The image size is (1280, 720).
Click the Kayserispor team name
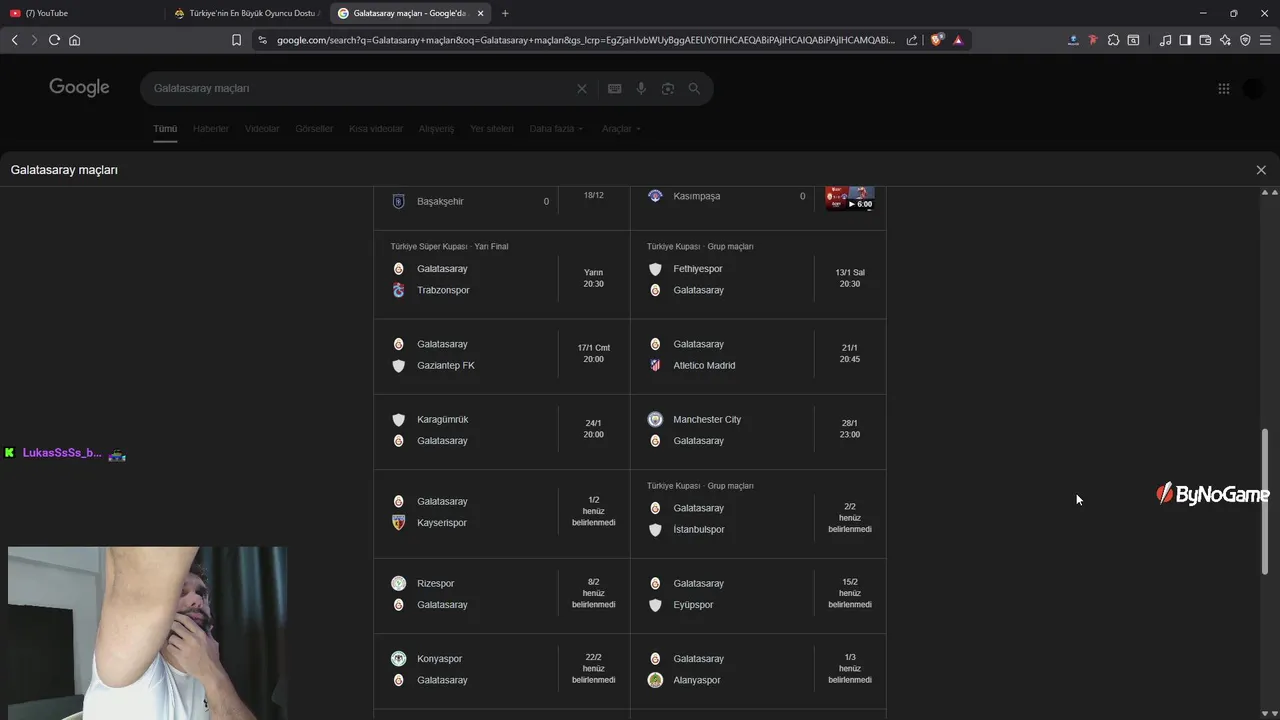[442, 523]
